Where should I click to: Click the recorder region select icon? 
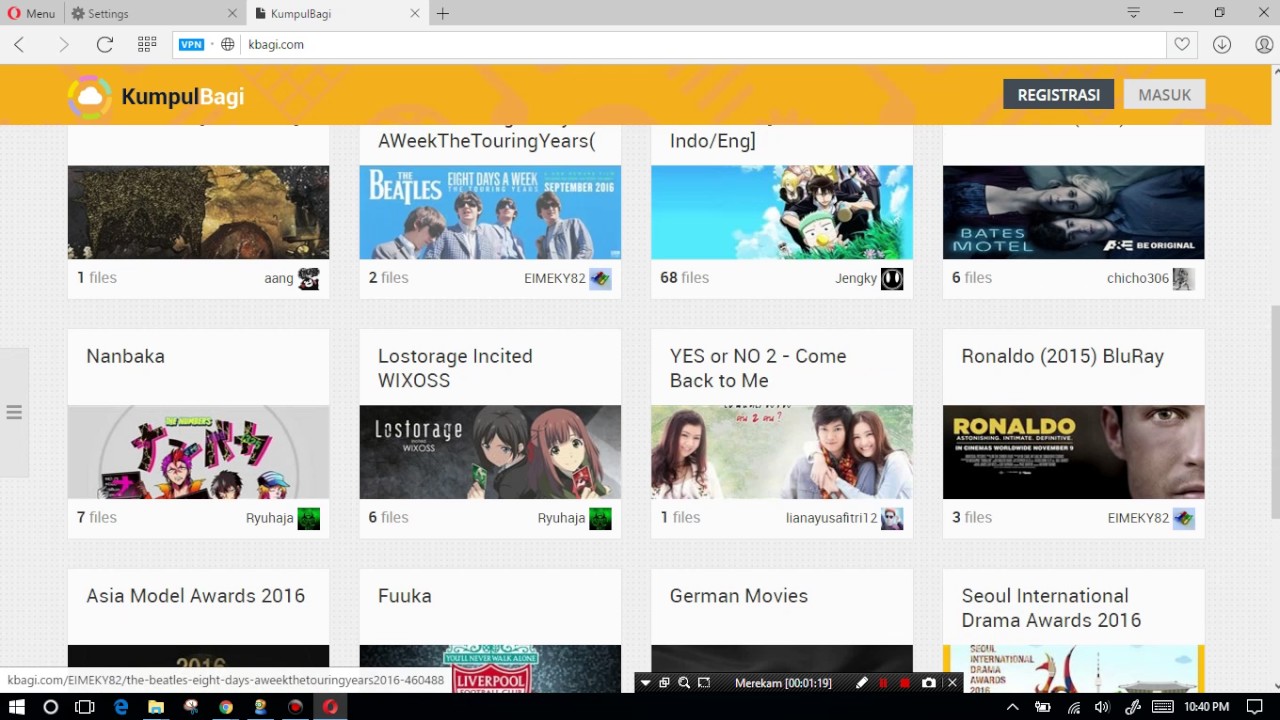(x=704, y=683)
